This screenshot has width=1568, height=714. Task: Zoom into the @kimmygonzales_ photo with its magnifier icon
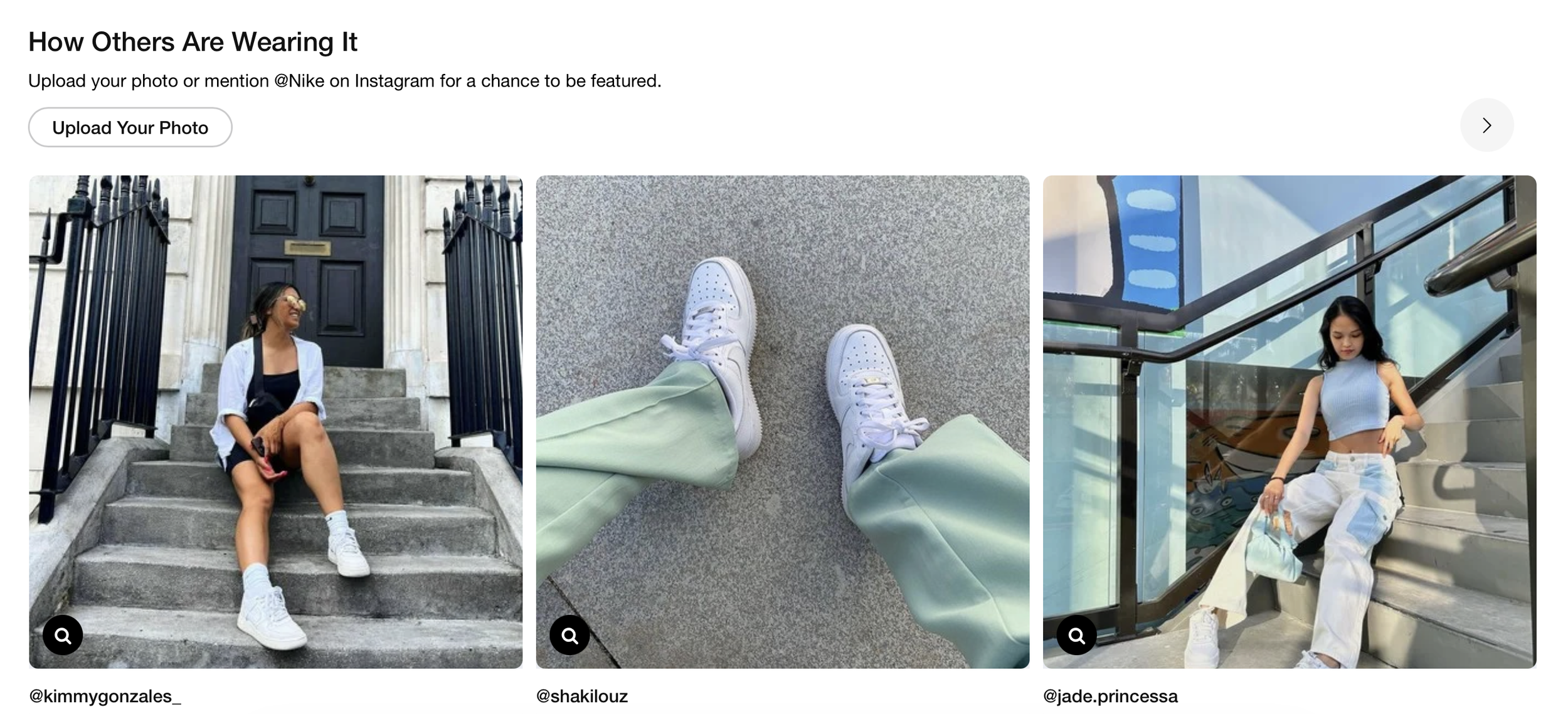(x=63, y=635)
